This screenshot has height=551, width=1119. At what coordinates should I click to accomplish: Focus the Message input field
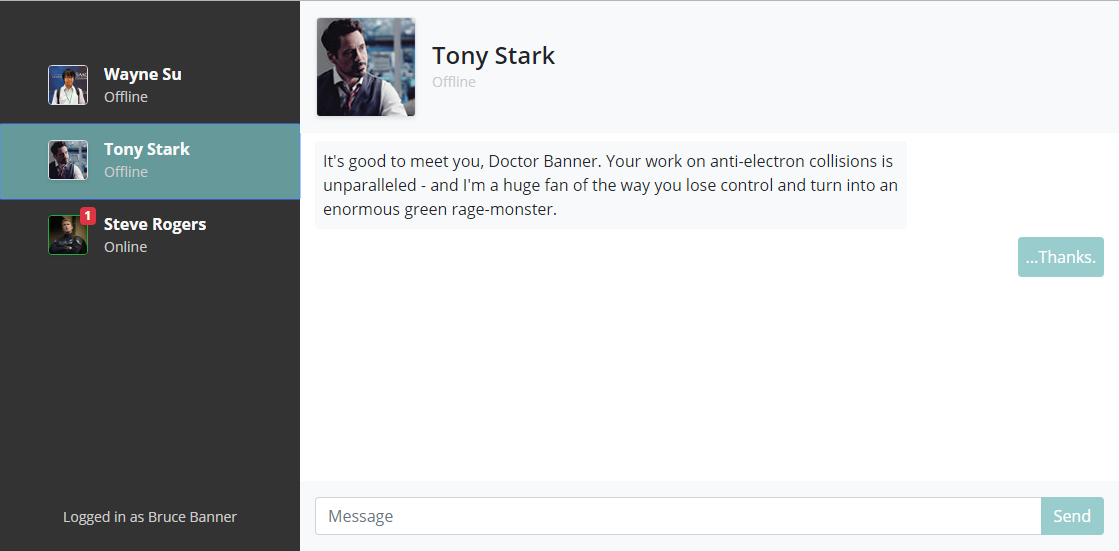coord(678,516)
